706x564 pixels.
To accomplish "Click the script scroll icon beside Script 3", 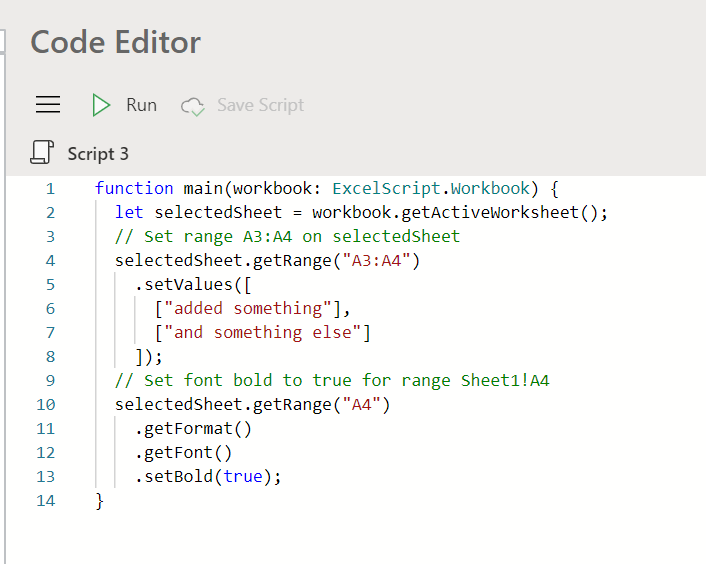I will (42, 152).
